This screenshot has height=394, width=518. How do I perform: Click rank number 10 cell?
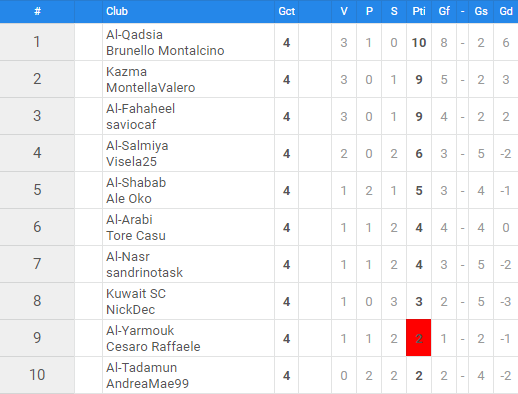37,375
